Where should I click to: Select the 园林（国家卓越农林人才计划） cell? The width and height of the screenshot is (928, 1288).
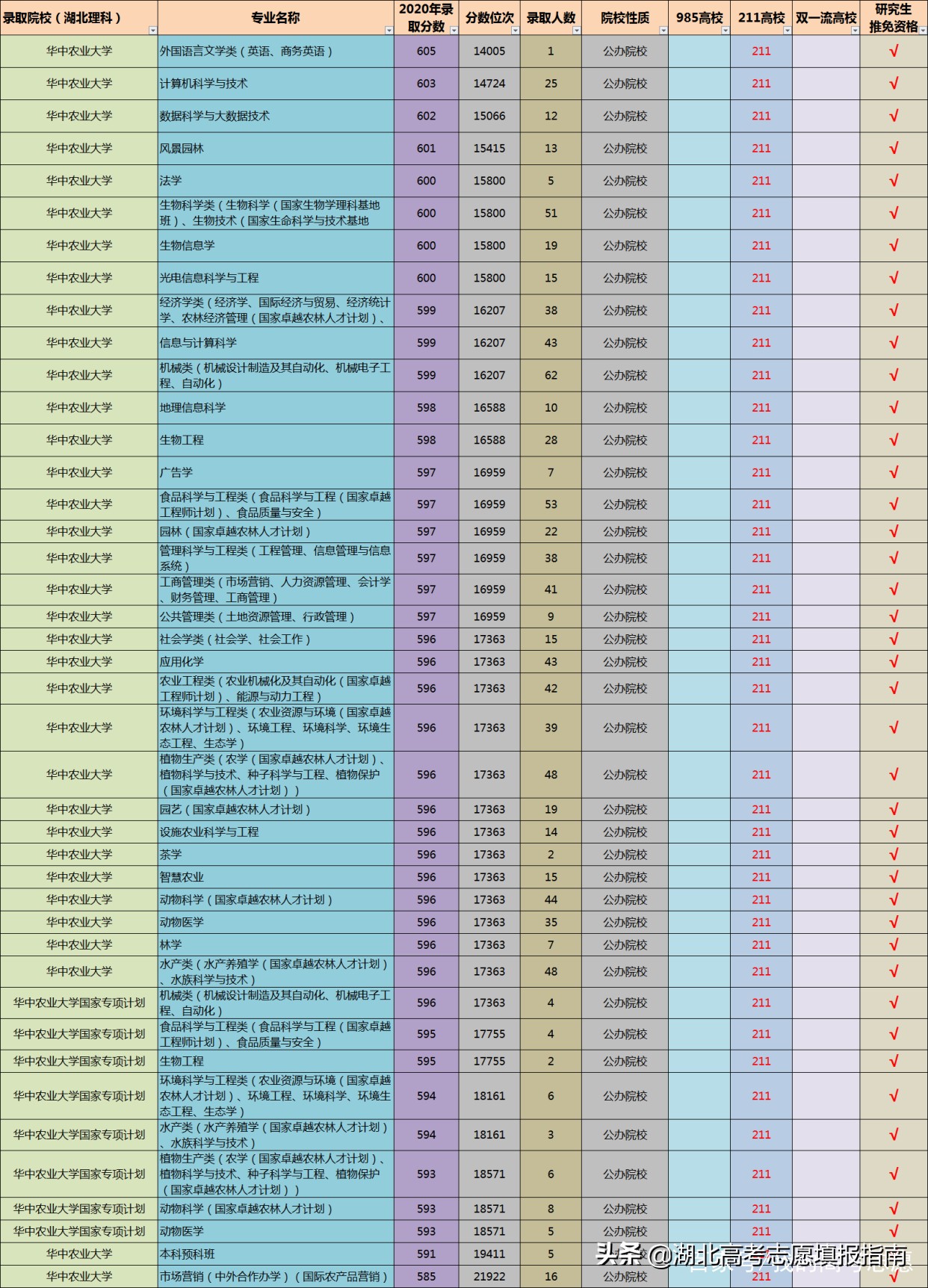[276, 532]
